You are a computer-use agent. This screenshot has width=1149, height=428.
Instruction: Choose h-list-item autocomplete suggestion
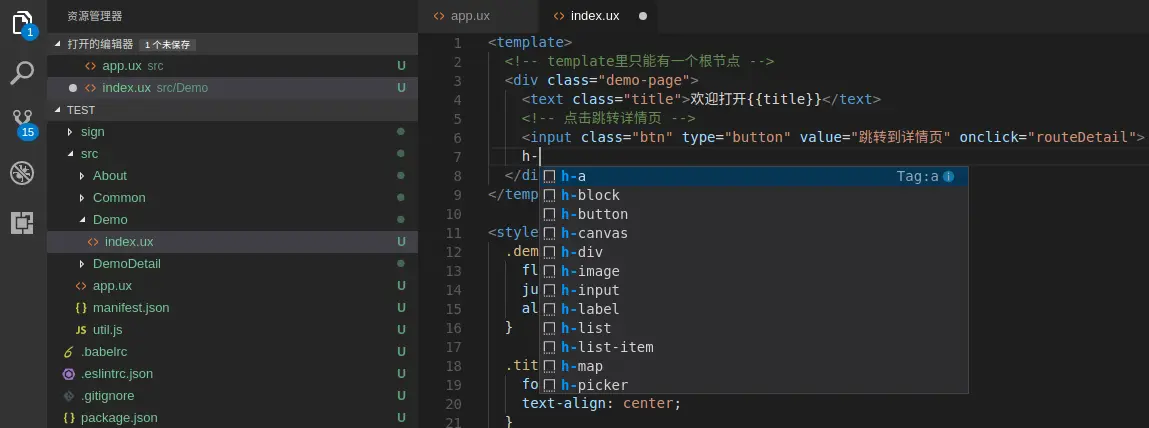pyautogui.click(x=753, y=347)
